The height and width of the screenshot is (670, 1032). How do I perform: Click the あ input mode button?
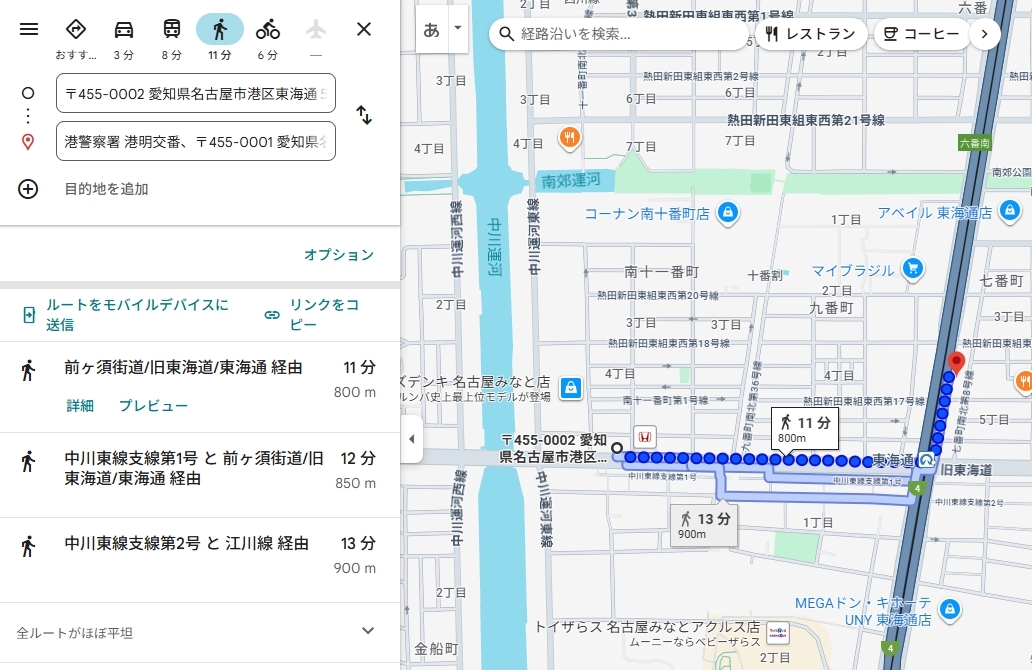click(x=432, y=30)
